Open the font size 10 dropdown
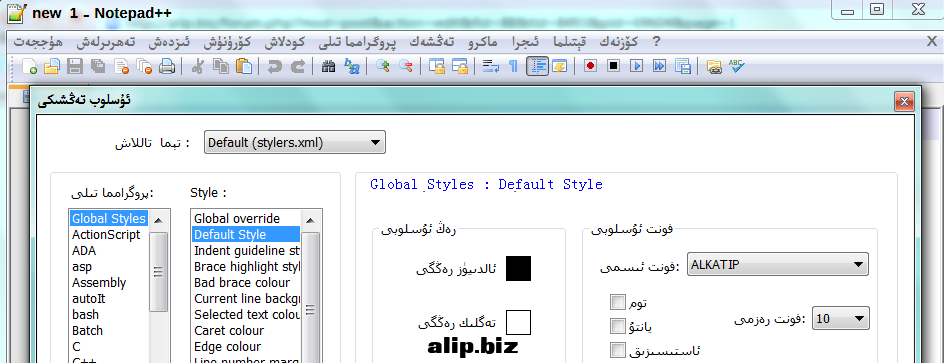 click(841, 318)
